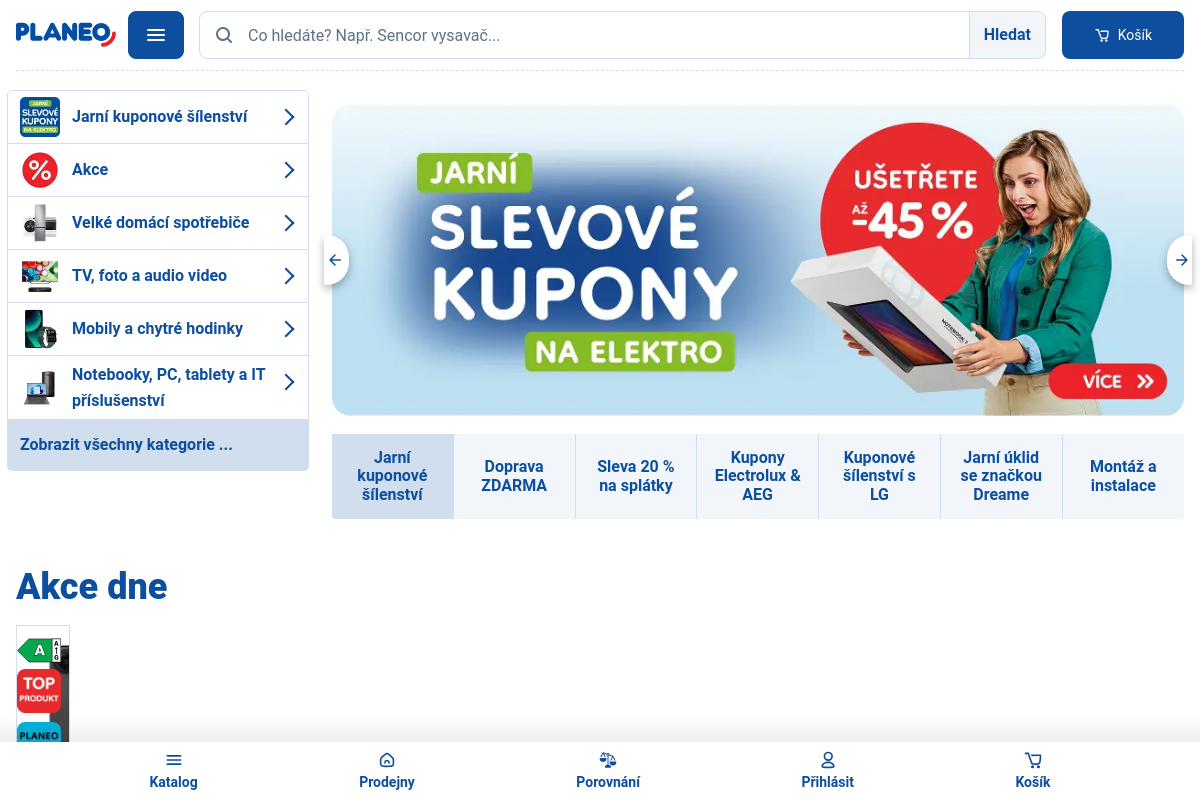
Task: Go to next banner slide arrow
Action: (x=1181, y=260)
